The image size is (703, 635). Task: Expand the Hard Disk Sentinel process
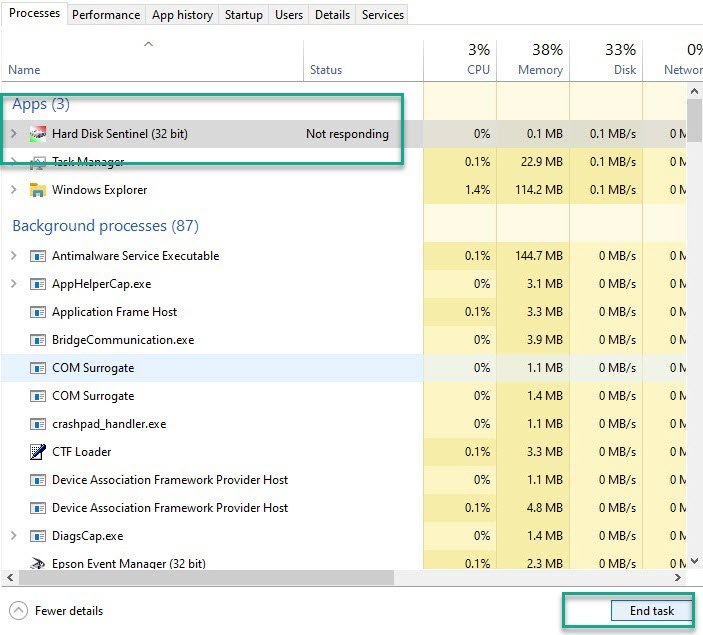click(14, 134)
